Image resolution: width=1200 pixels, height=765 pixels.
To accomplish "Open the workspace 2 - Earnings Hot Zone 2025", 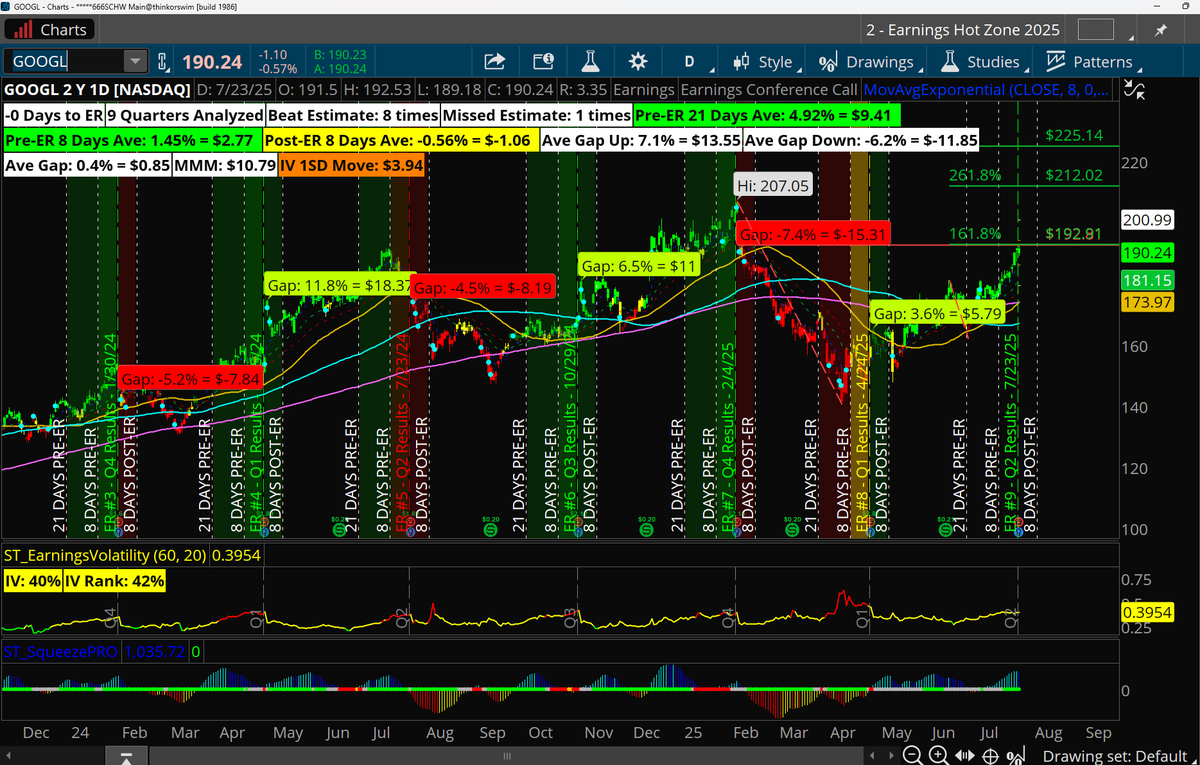I will (962, 30).
